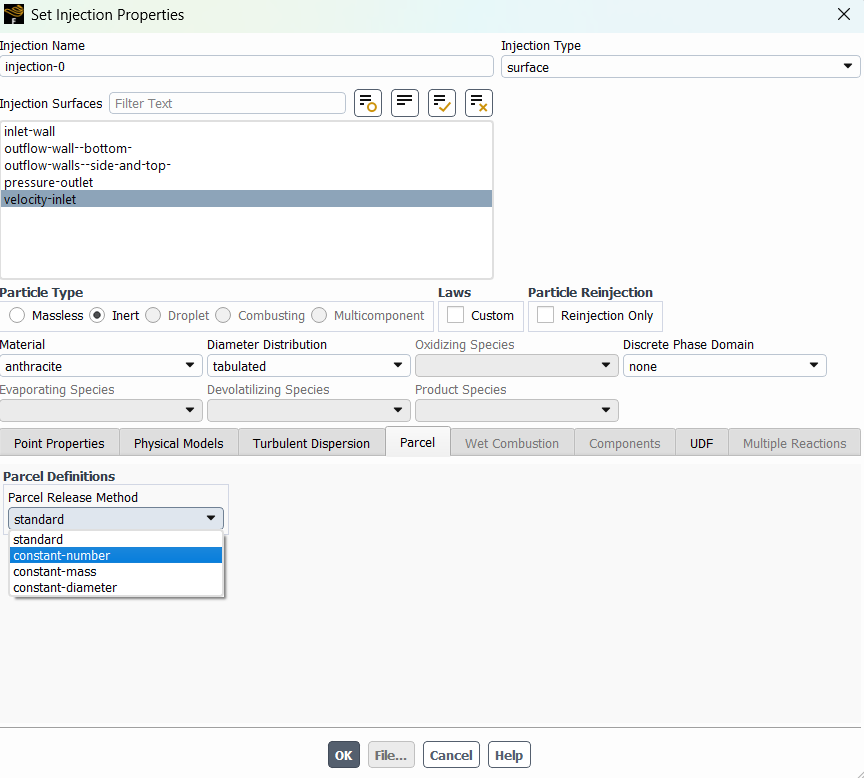Switch to the Turbulent Dispersion tab

(311, 443)
